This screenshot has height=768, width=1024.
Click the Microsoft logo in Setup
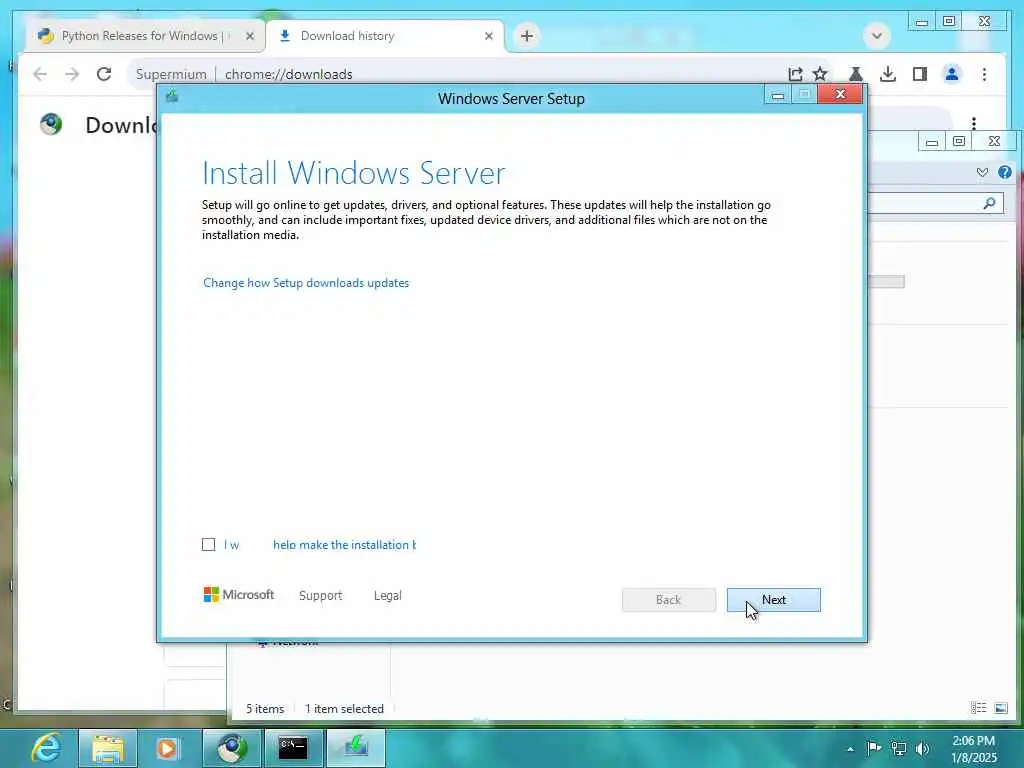(x=238, y=594)
